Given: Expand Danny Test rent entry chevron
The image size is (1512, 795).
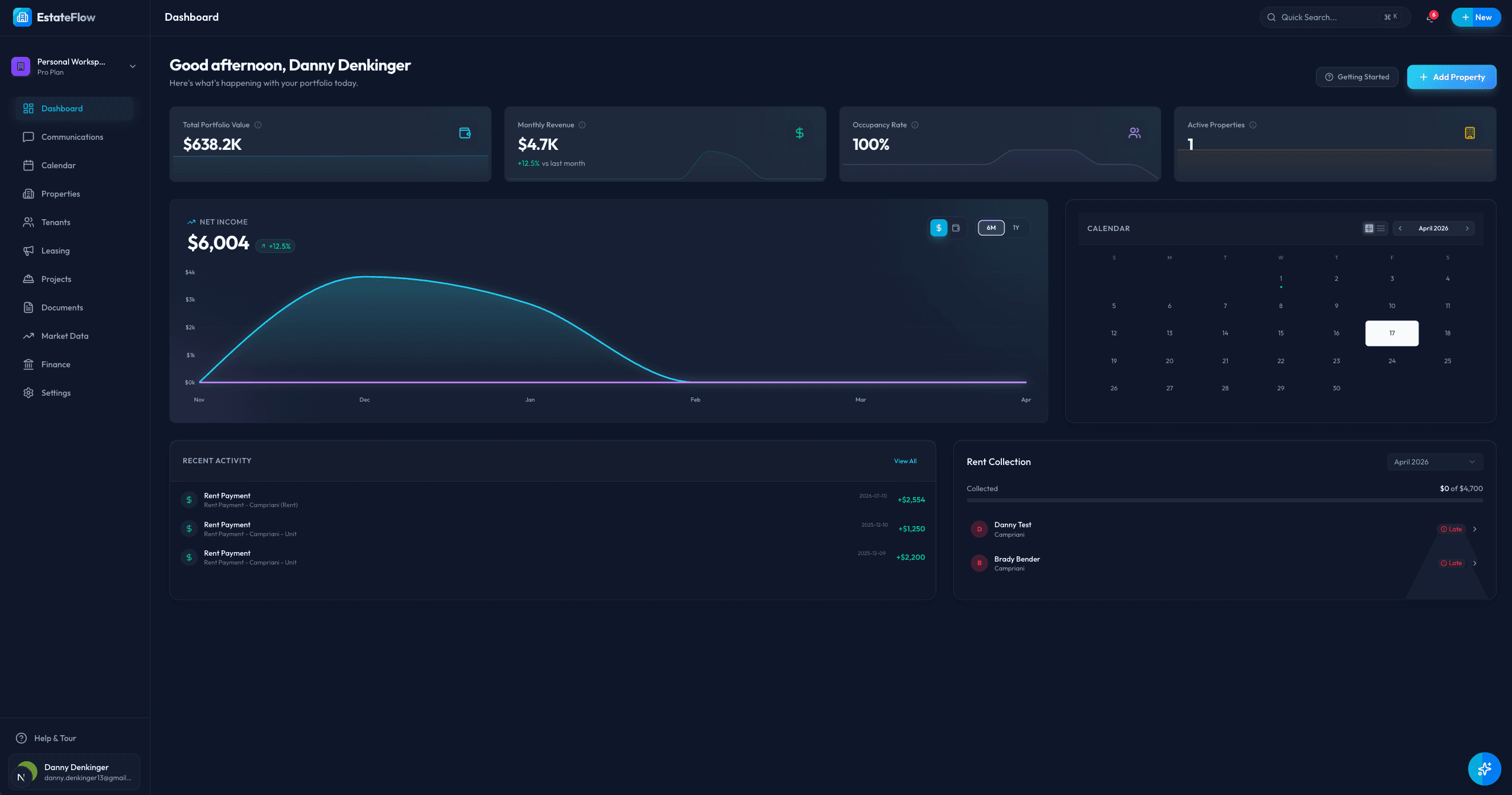Looking at the screenshot, I should [1475, 529].
